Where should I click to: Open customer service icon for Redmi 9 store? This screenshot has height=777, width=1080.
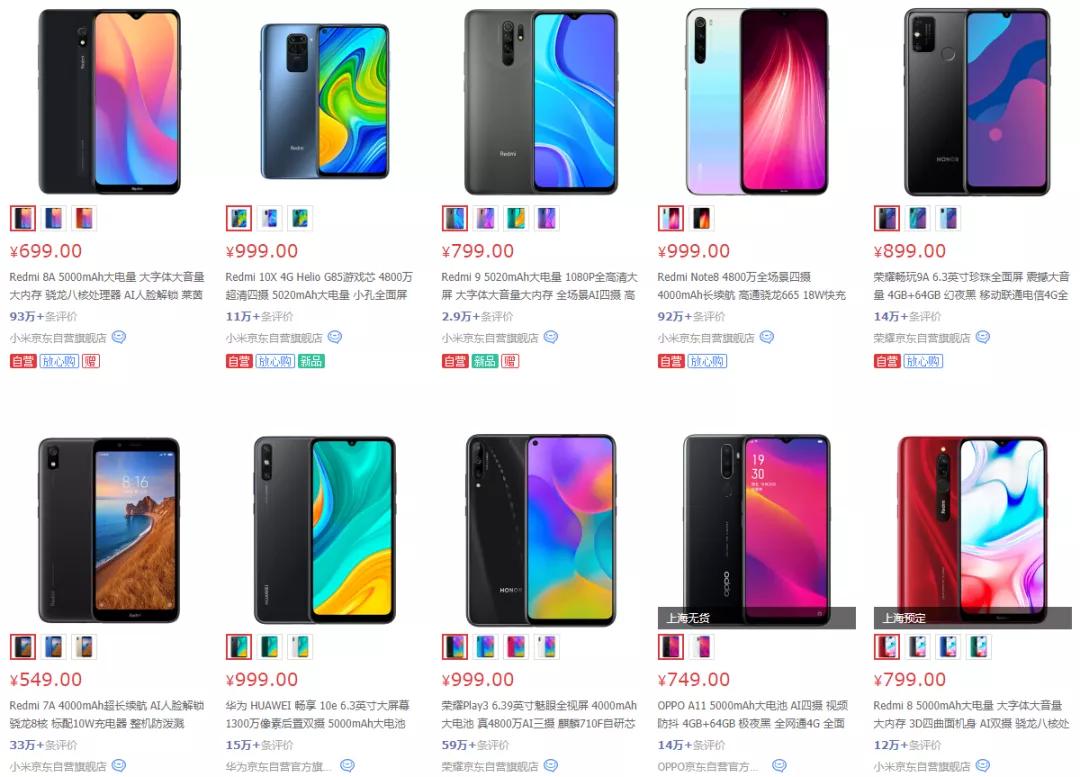point(551,338)
